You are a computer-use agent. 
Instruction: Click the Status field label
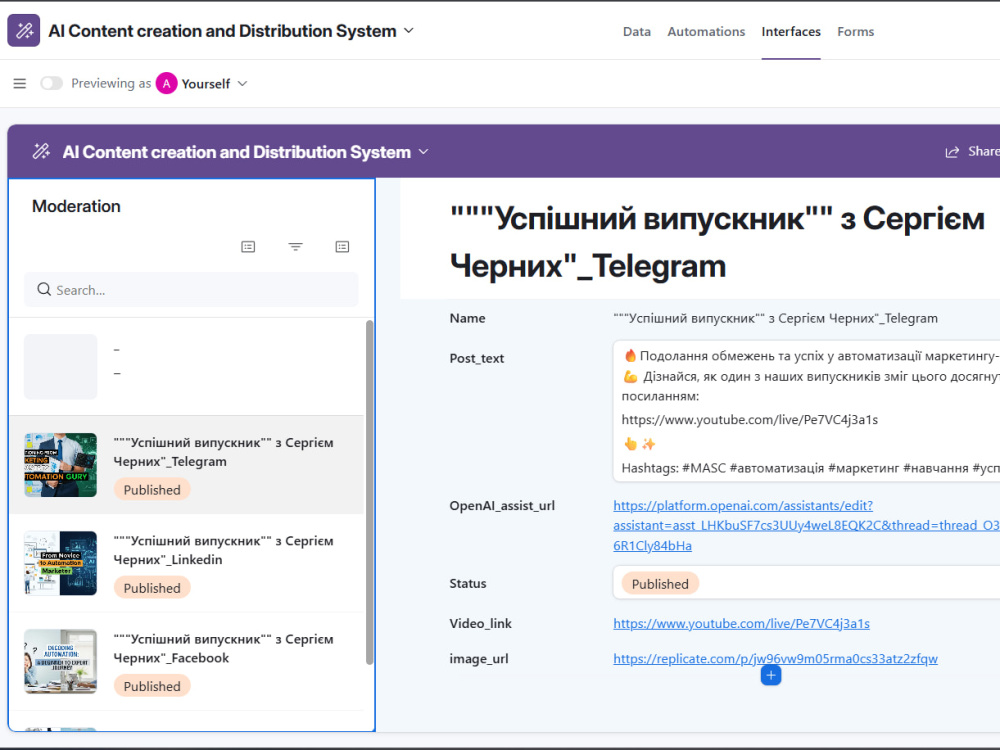pos(467,584)
